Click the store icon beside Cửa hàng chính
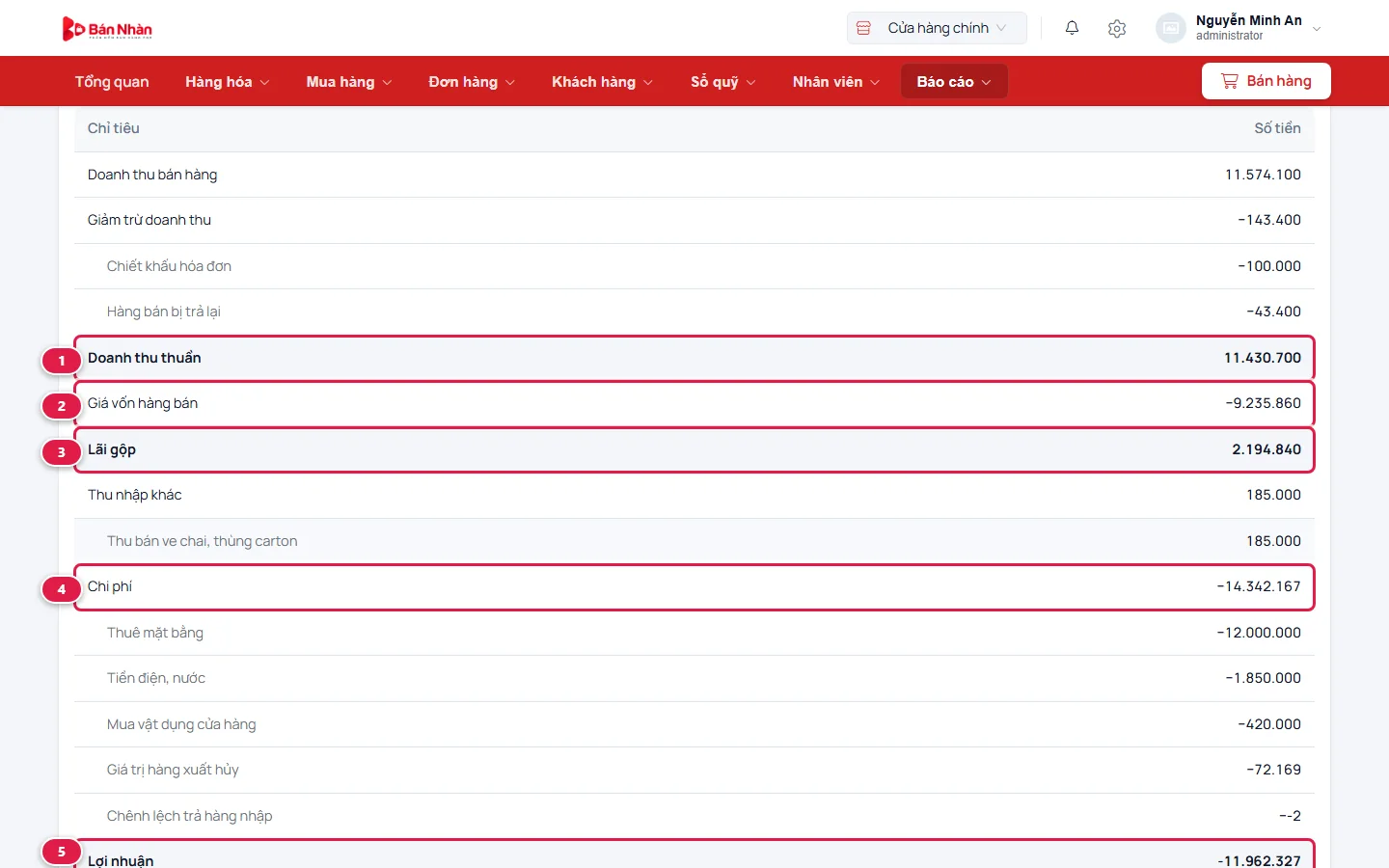 [863, 28]
